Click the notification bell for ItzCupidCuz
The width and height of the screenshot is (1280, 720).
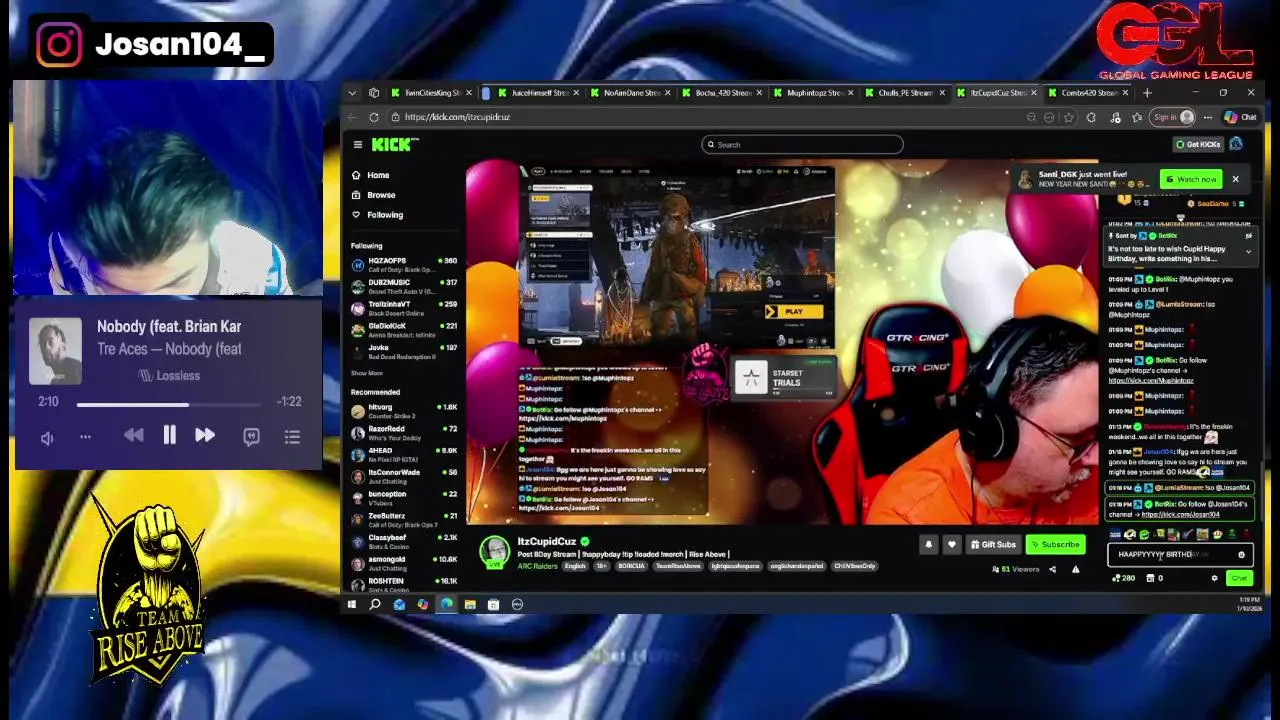point(928,545)
